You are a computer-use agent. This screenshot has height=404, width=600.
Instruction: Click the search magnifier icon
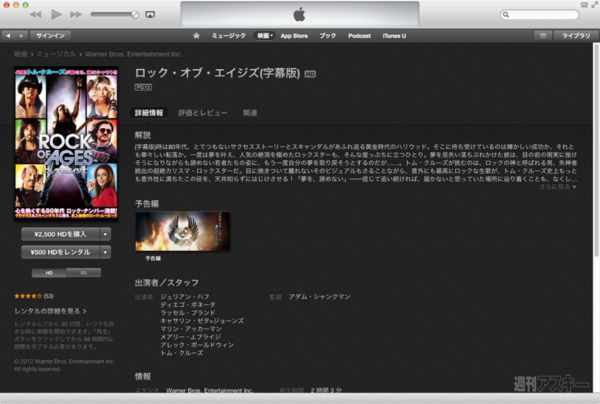click(506, 15)
